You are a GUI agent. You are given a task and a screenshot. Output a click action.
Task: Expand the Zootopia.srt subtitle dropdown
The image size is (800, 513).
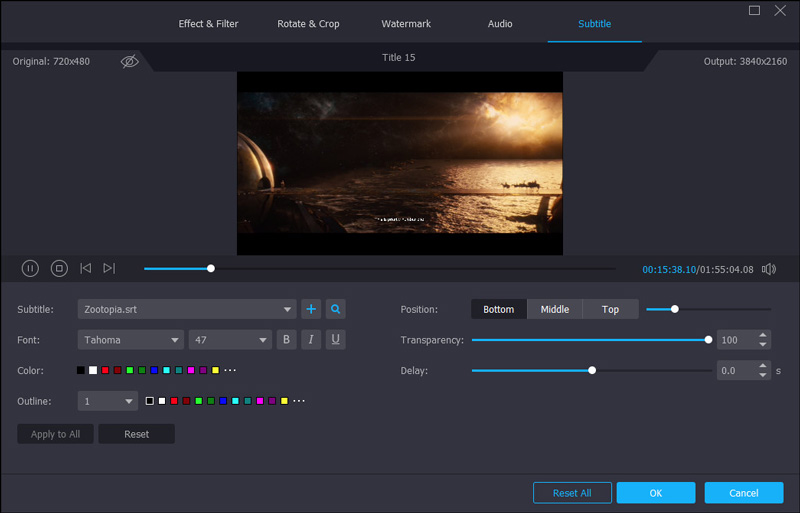(x=288, y=310)
